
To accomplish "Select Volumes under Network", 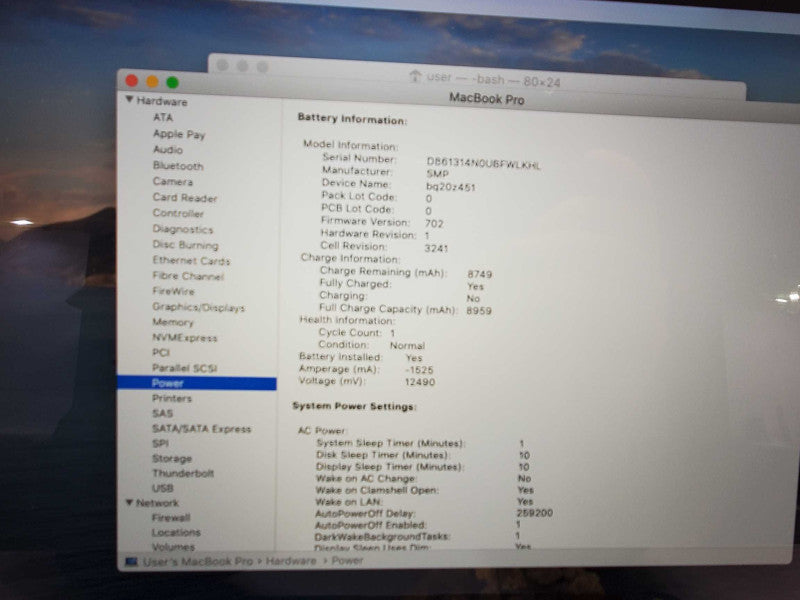I will point(173,546).
